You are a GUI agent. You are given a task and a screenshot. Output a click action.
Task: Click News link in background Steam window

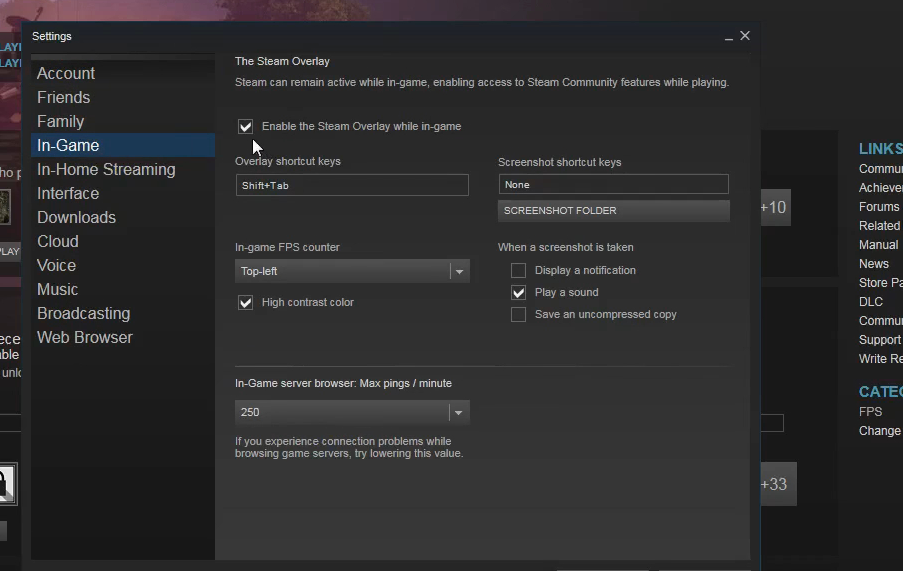click(874, 264)
